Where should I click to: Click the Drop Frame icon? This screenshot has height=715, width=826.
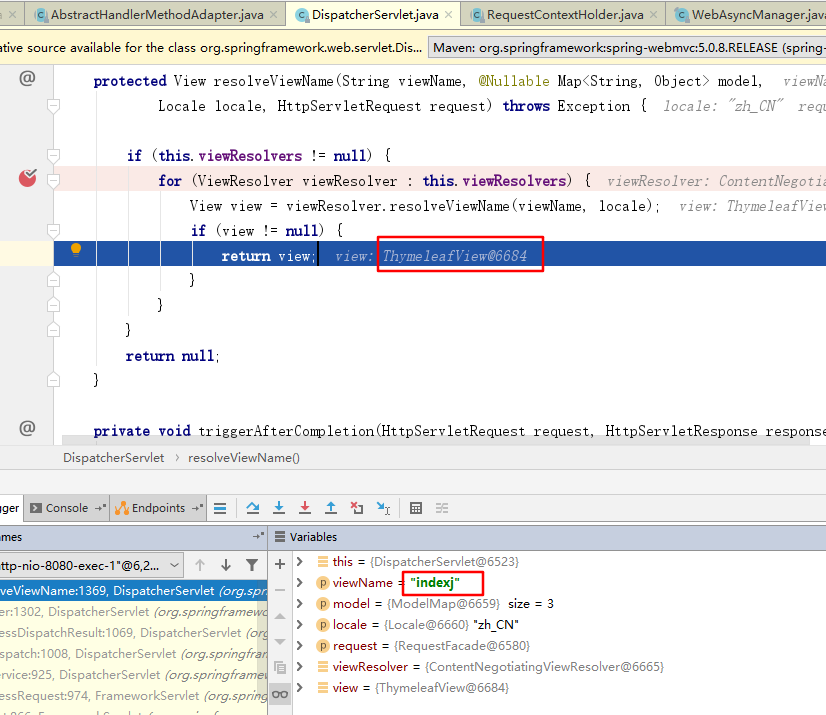(357, 508)
